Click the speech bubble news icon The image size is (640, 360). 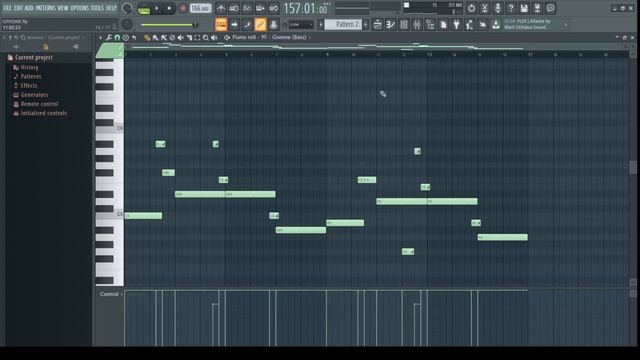550,8
